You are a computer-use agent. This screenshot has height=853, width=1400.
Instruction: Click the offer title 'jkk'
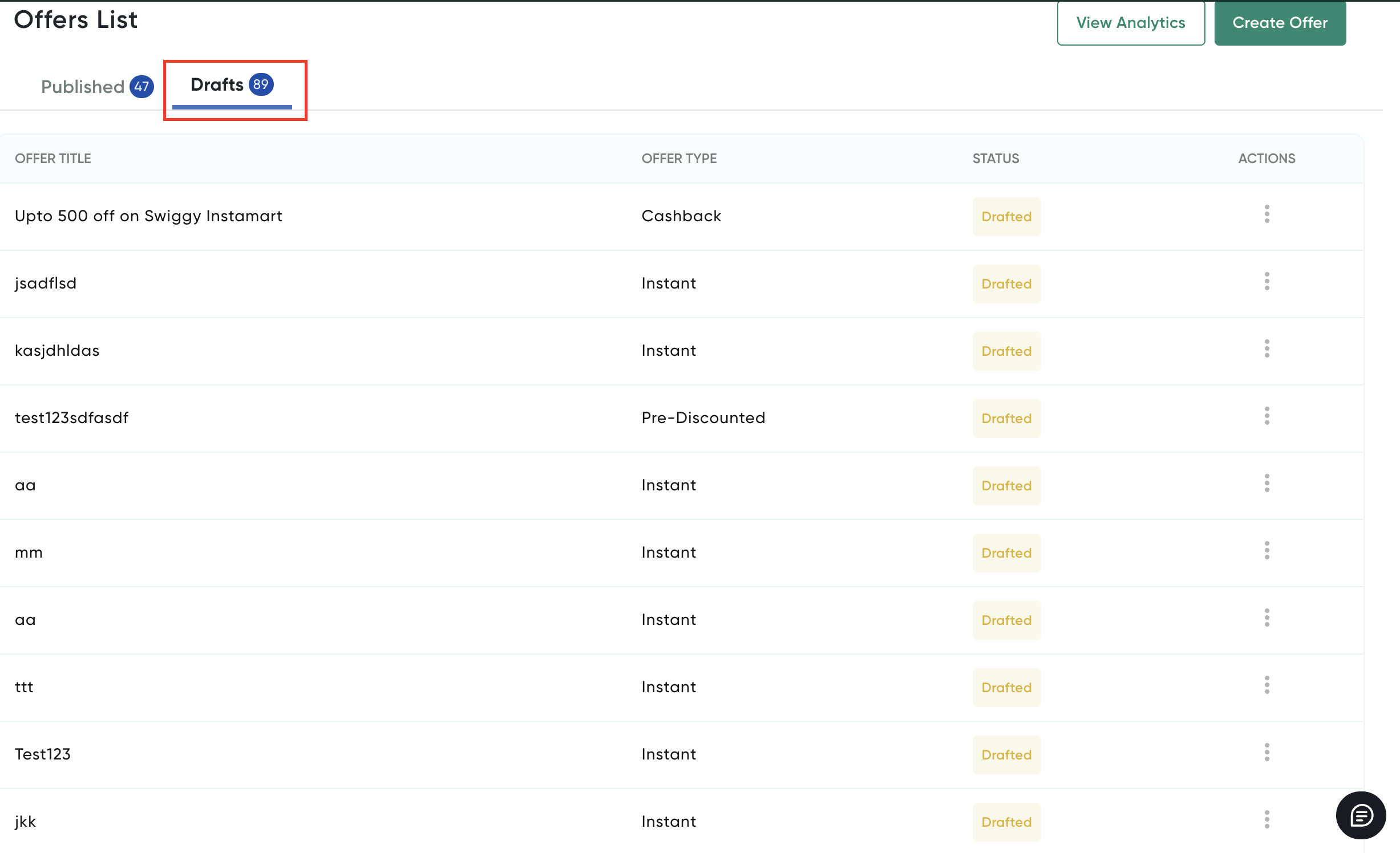pos(25,822)
